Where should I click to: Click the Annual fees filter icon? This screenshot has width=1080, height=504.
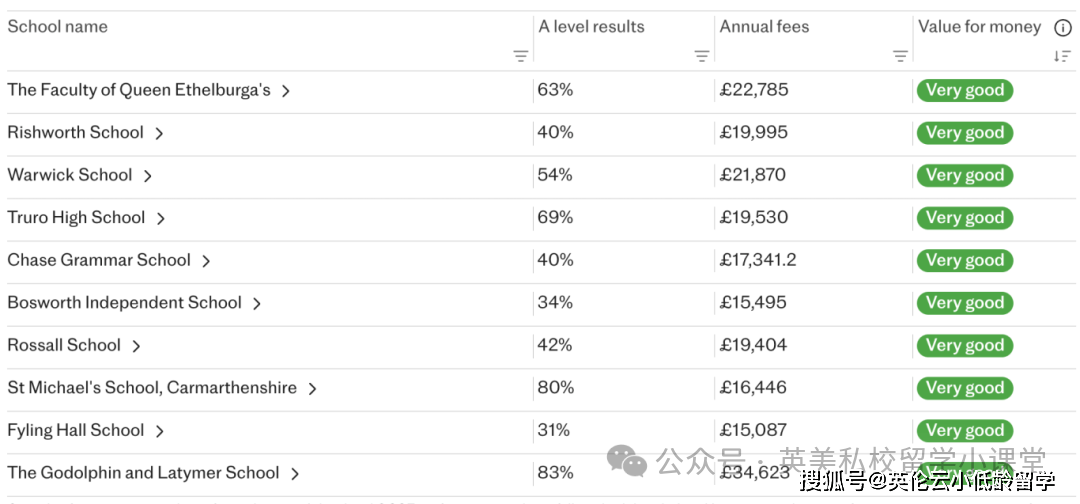(900, 57)
